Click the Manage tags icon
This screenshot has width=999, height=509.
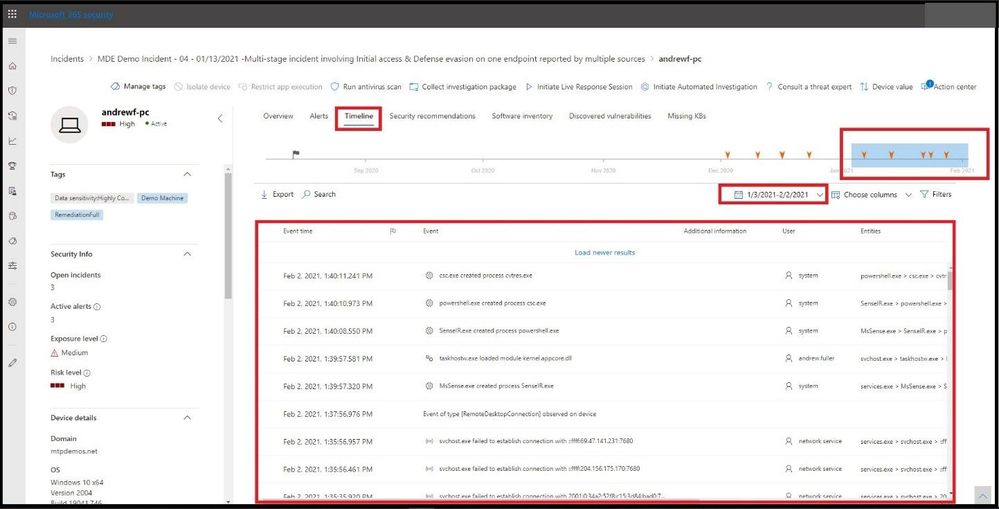coord(115,87)
